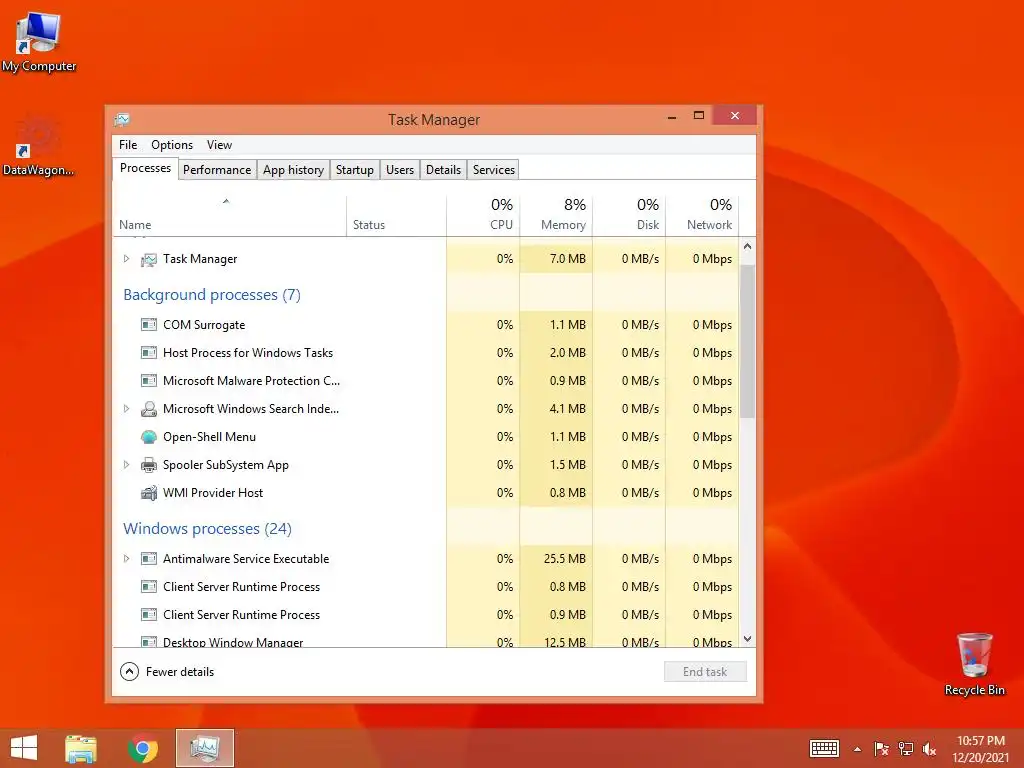Open My Computer desktop icon
1024x768 pixels.
pyautogui.click(x=39, y=42)
